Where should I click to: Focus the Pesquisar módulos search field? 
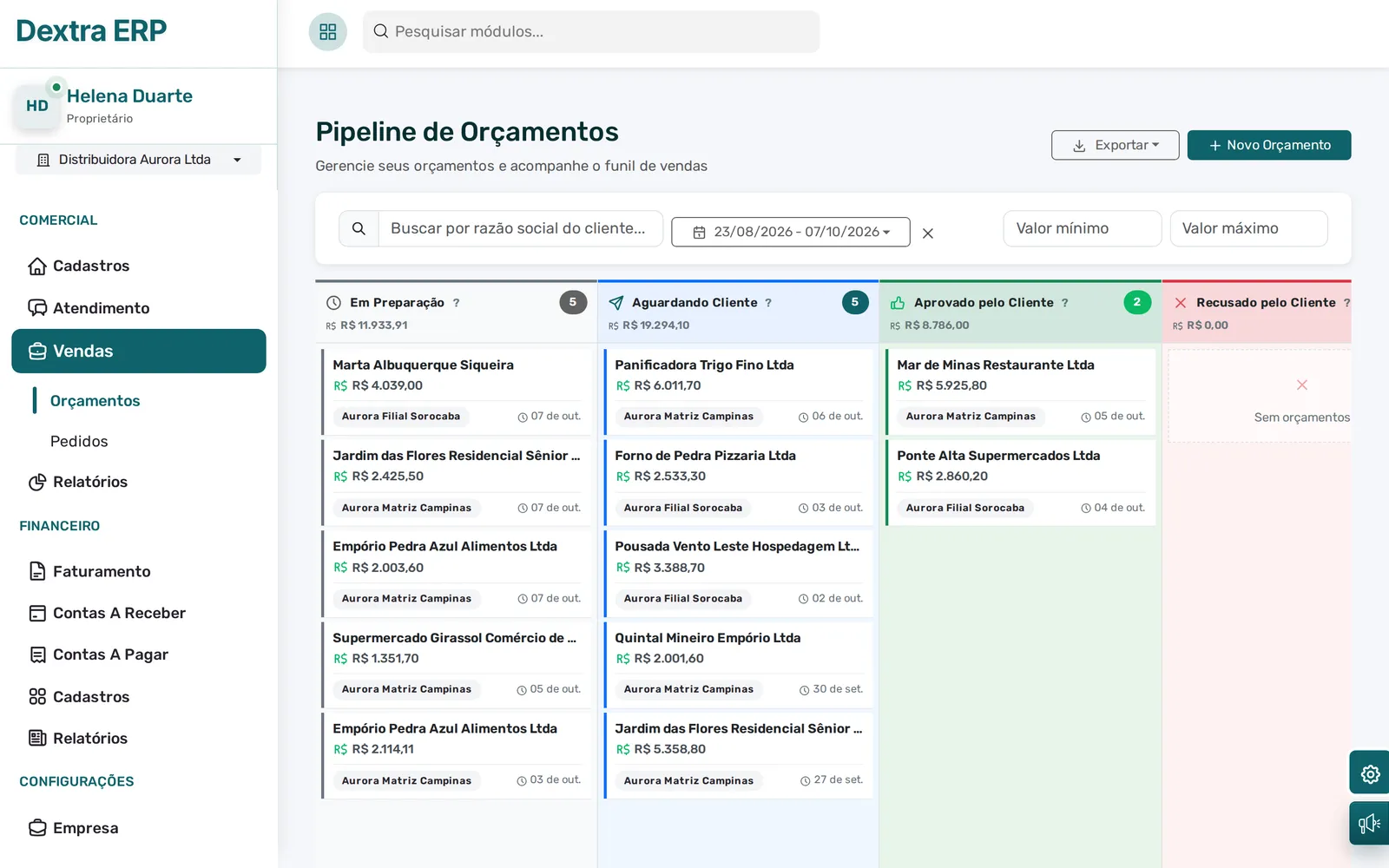coord(591,32)
